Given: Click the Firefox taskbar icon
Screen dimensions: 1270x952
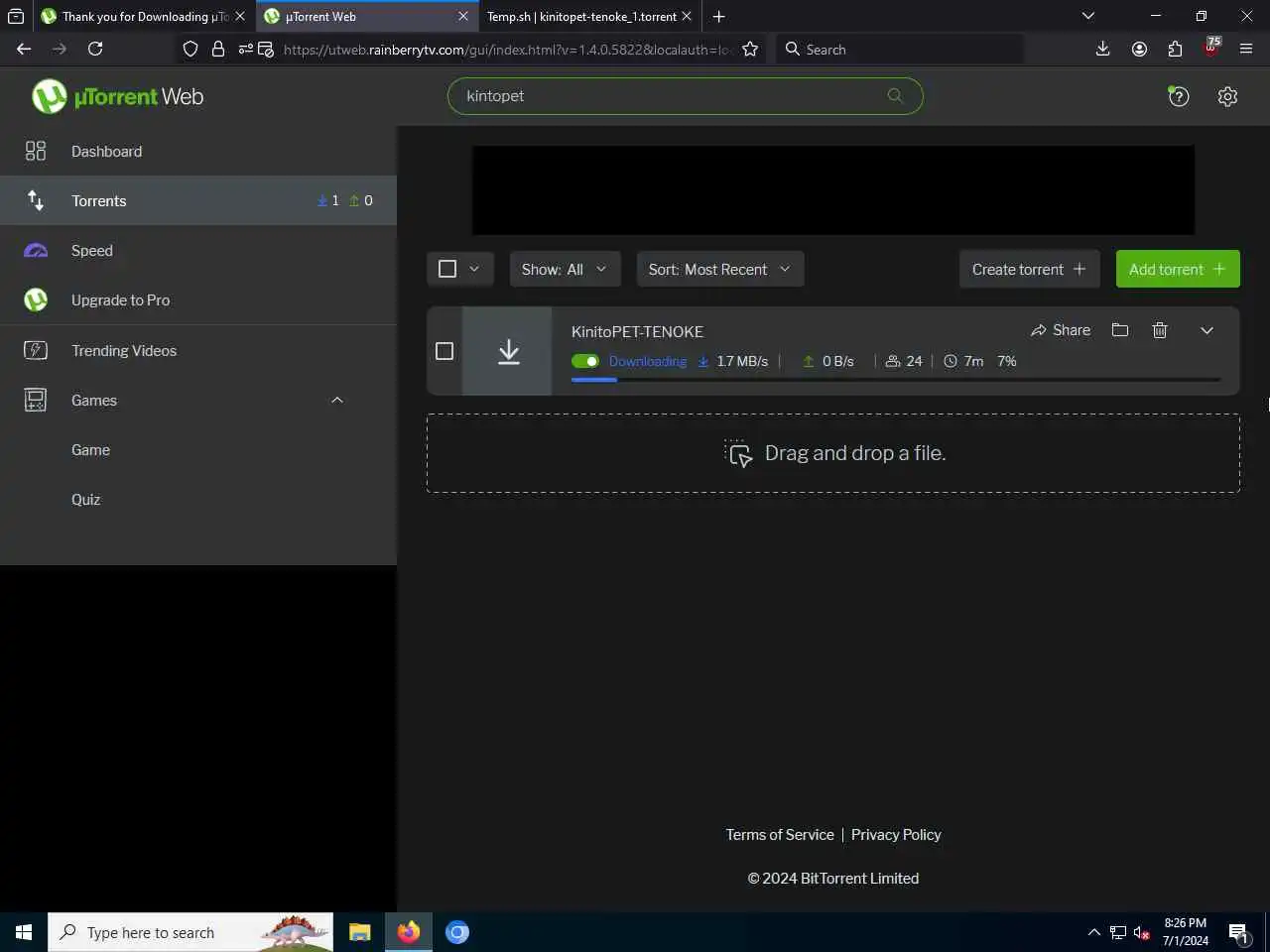Looking at the screenshot, I should click(x=408, y=932).
